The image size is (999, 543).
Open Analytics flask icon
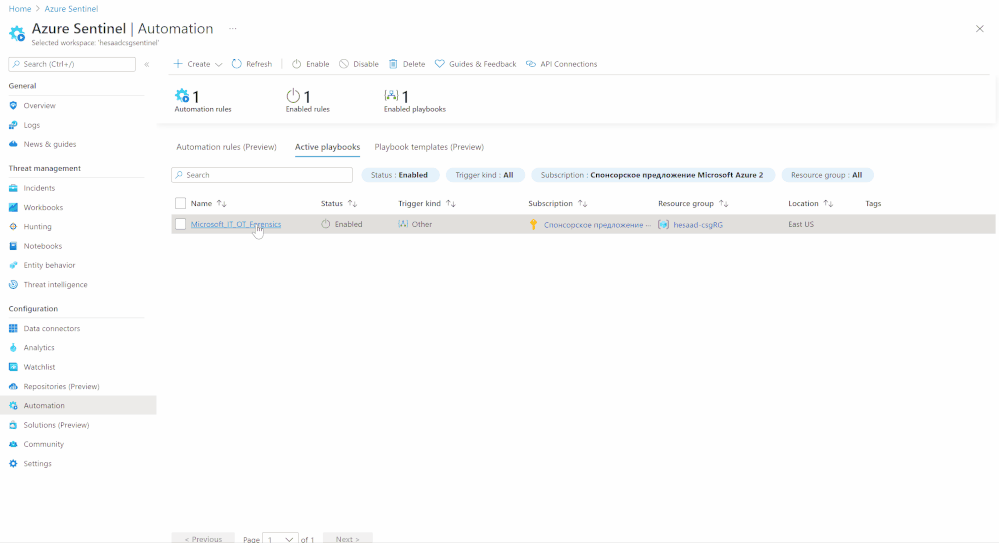pos(13,347)
